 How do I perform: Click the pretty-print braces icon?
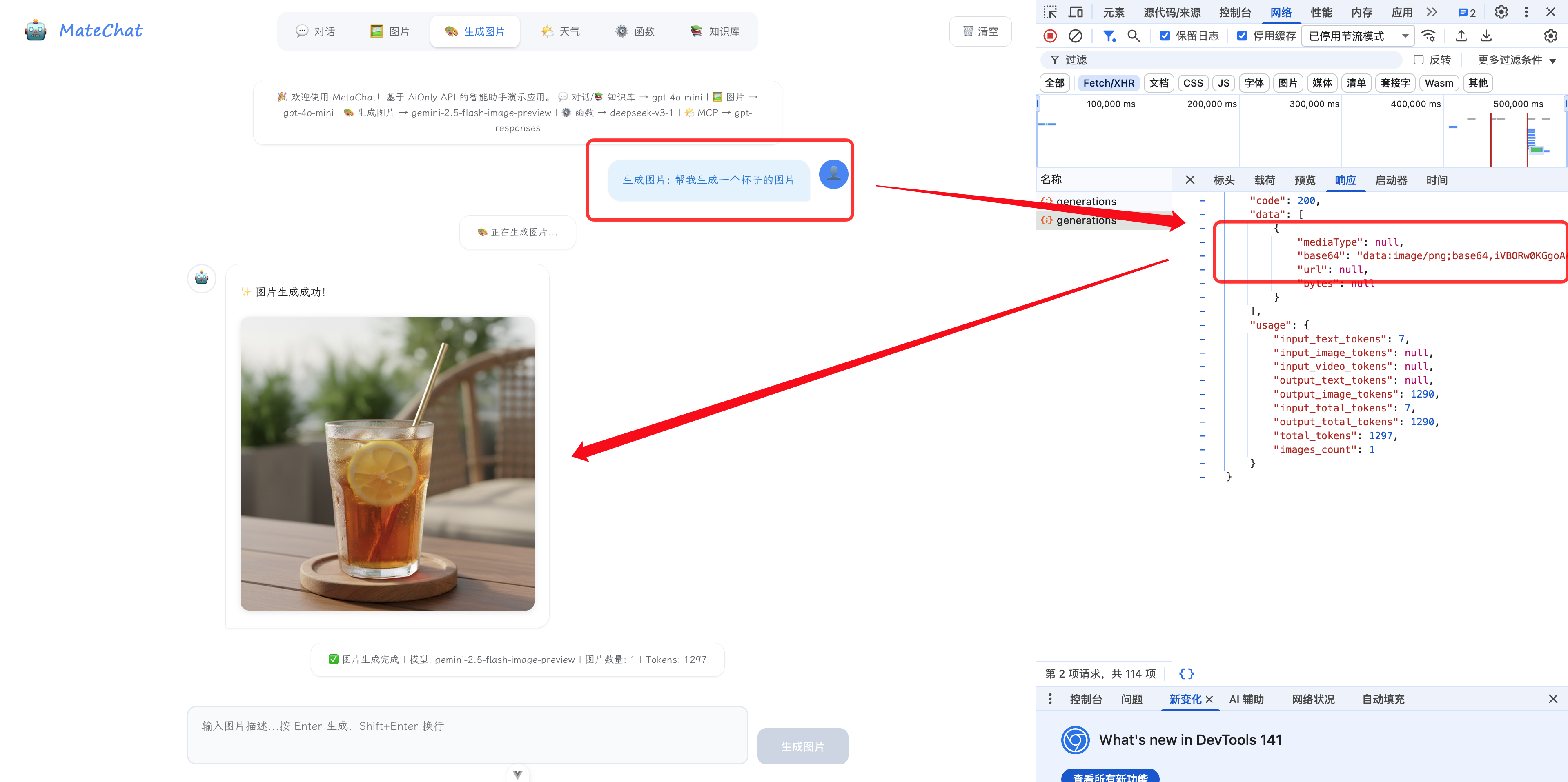[x=1186, y=674]
